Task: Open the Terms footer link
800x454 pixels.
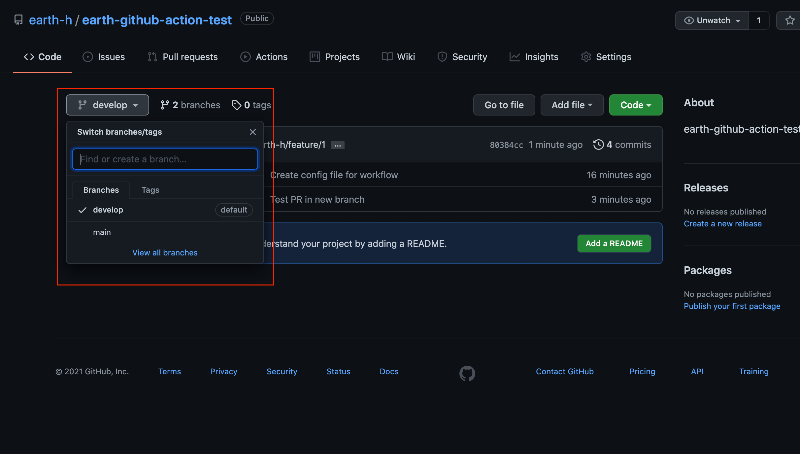Action: click(170, 371)
